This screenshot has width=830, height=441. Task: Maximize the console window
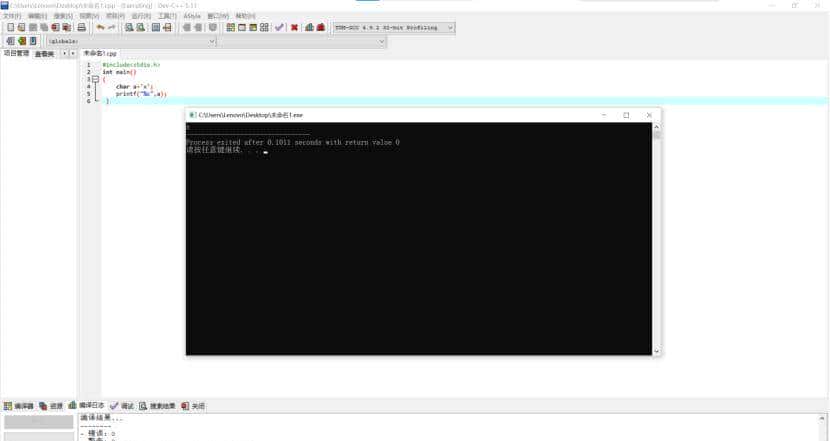626,115
